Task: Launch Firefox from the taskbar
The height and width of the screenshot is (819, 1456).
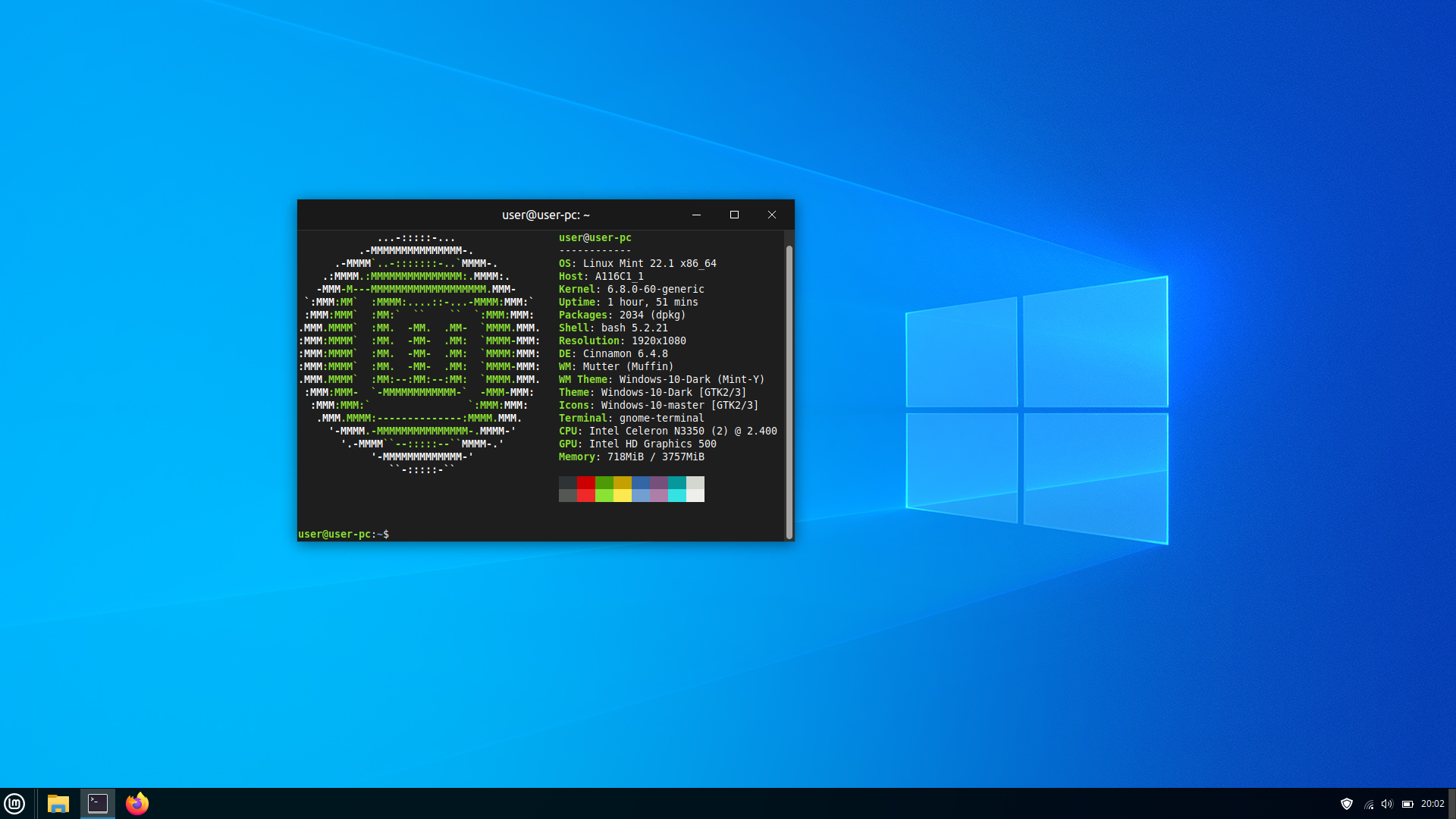Action: (137, 804)
